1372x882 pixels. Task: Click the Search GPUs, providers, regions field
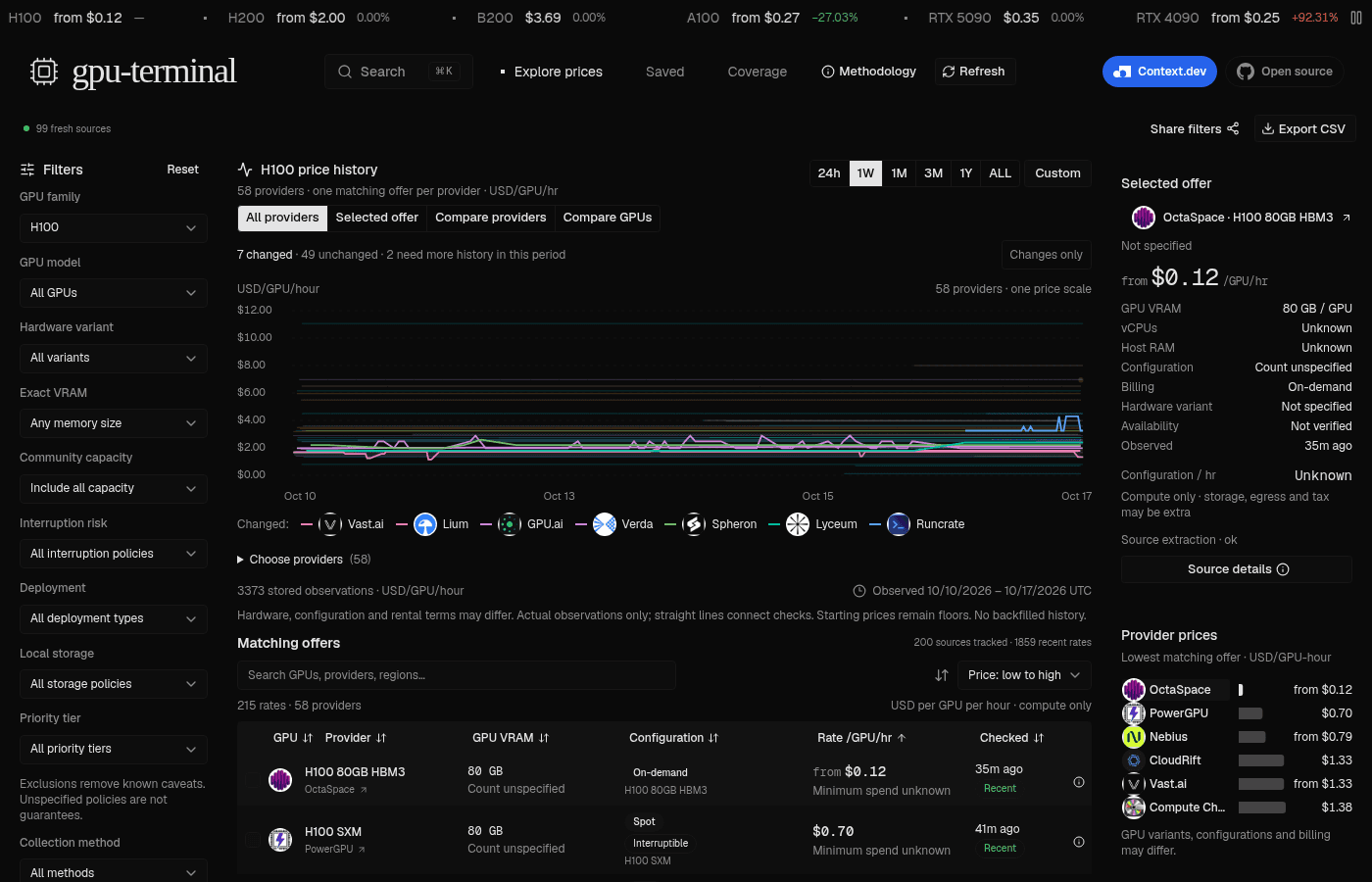point(457,675)
